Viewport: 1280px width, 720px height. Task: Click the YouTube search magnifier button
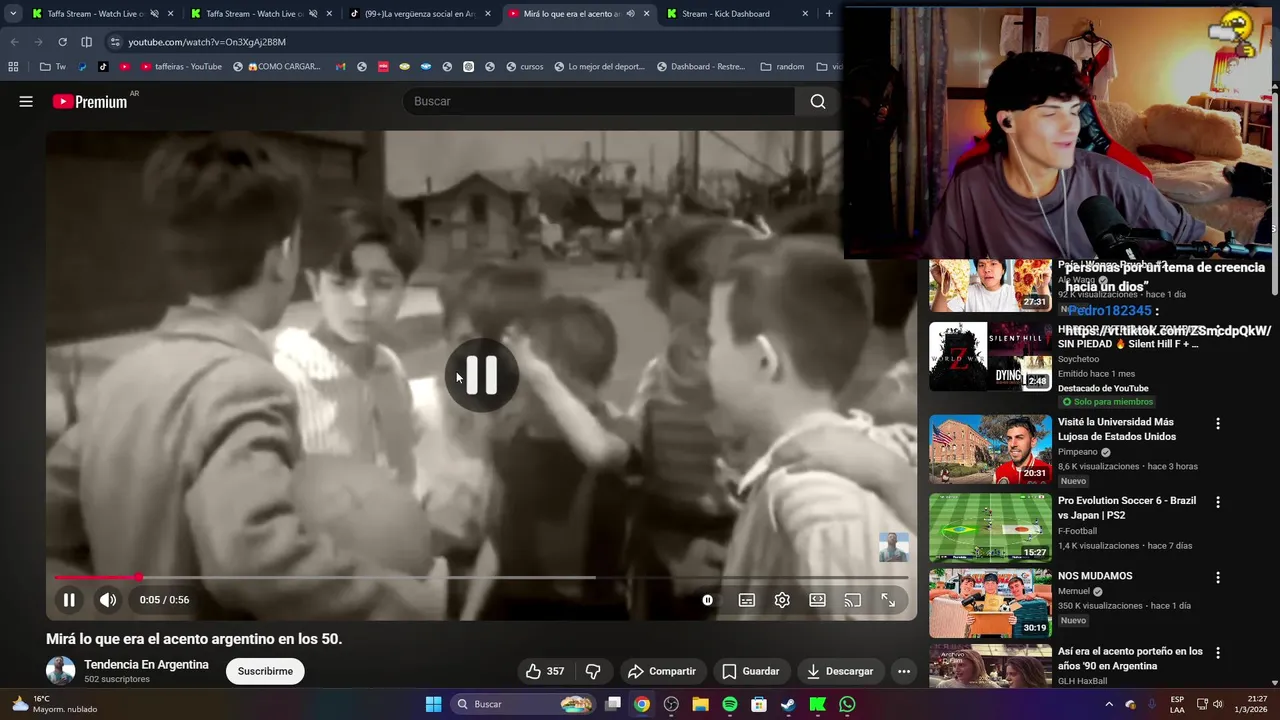pyautogui.click(x=818, y=101)
